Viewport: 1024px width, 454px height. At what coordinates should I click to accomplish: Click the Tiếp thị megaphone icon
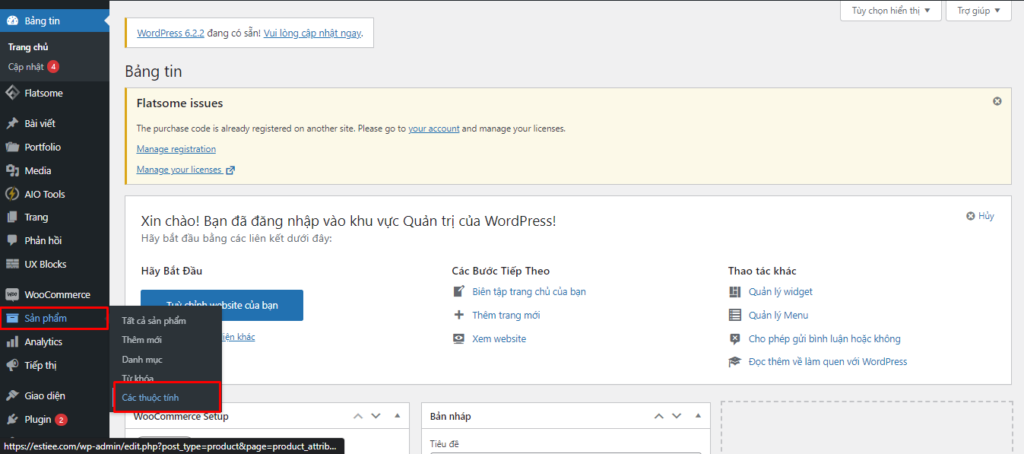point(12,365)
